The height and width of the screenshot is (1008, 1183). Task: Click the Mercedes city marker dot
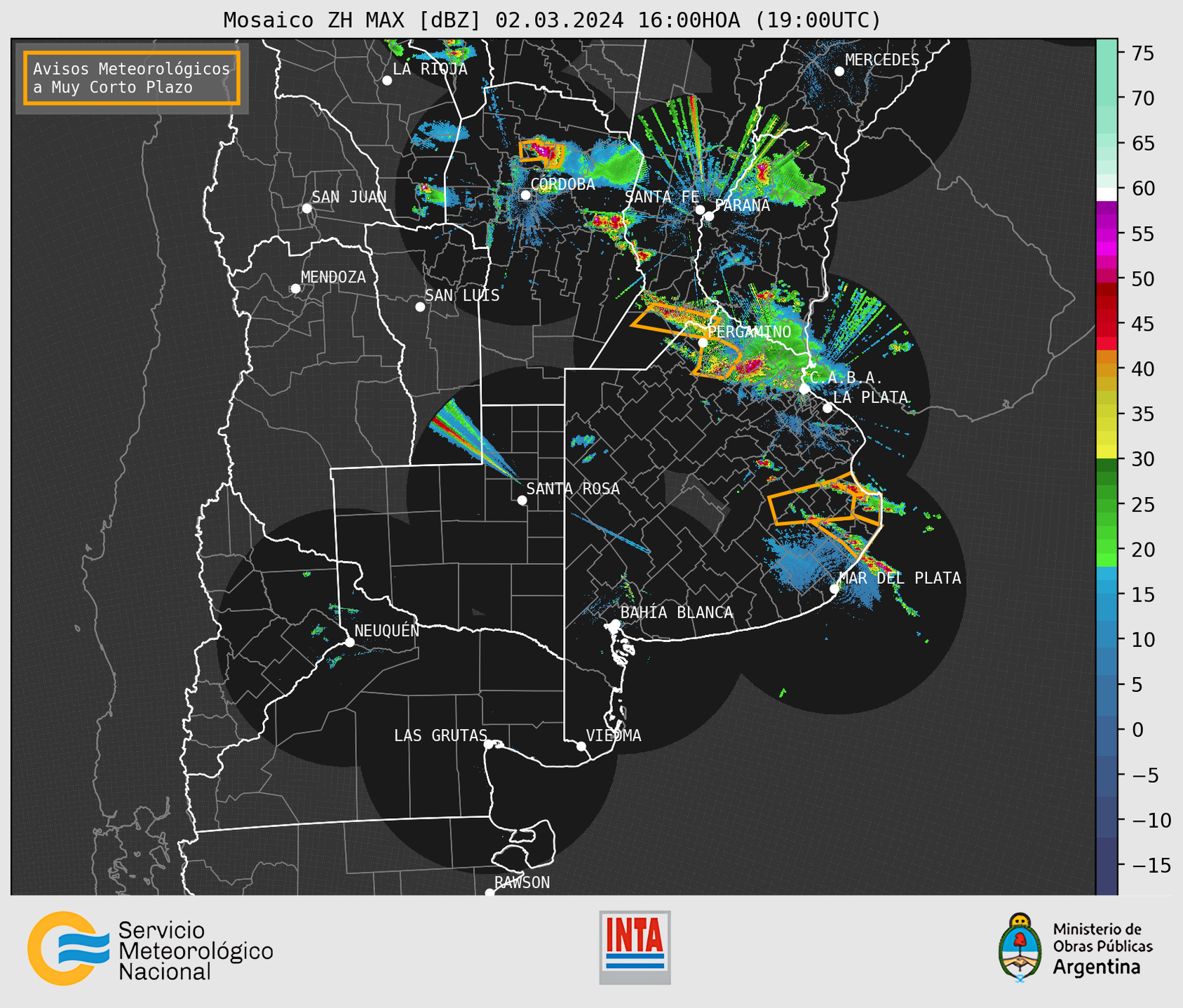[839, 71]
